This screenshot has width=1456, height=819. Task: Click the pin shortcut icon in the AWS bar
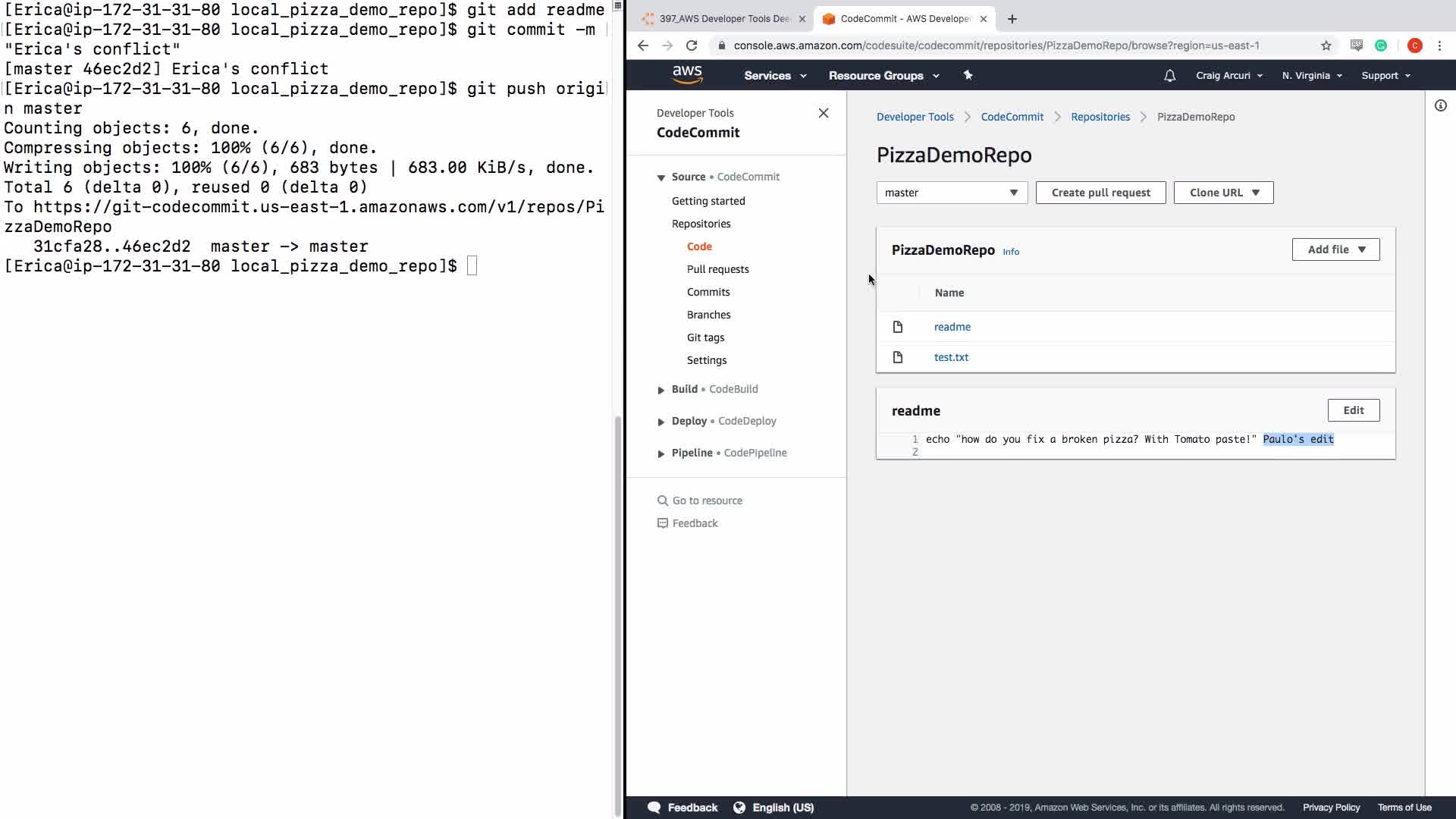tap(968, 75)
